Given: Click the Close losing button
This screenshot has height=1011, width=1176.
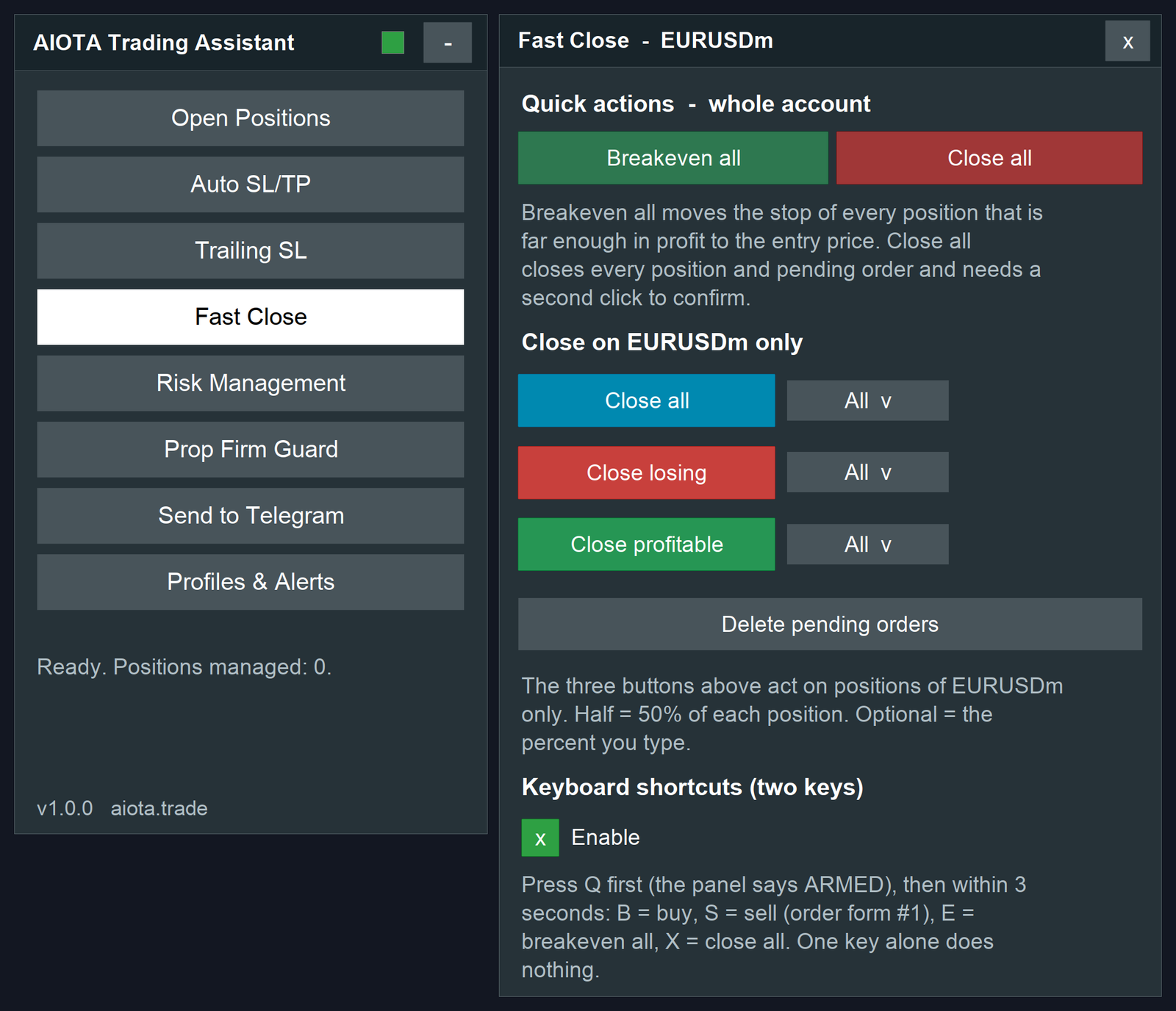Looking at the screenshot, I should tap(647, 472).
